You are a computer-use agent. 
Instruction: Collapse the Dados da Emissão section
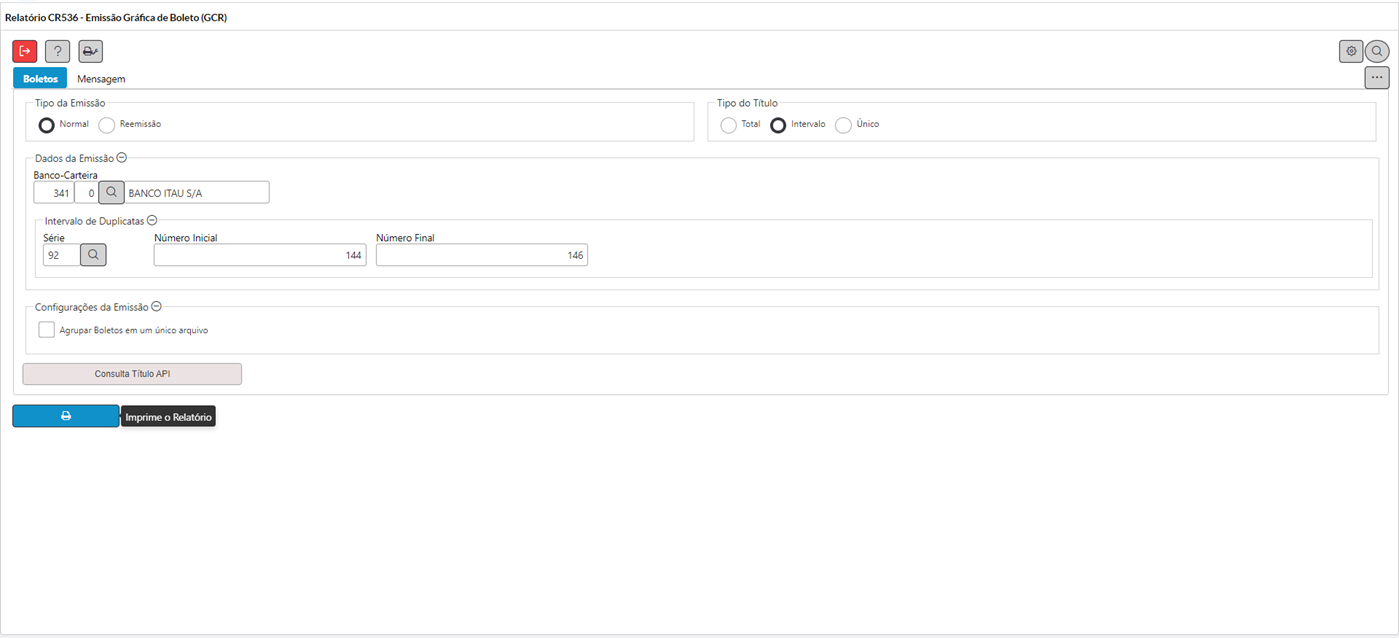[121, 158]
